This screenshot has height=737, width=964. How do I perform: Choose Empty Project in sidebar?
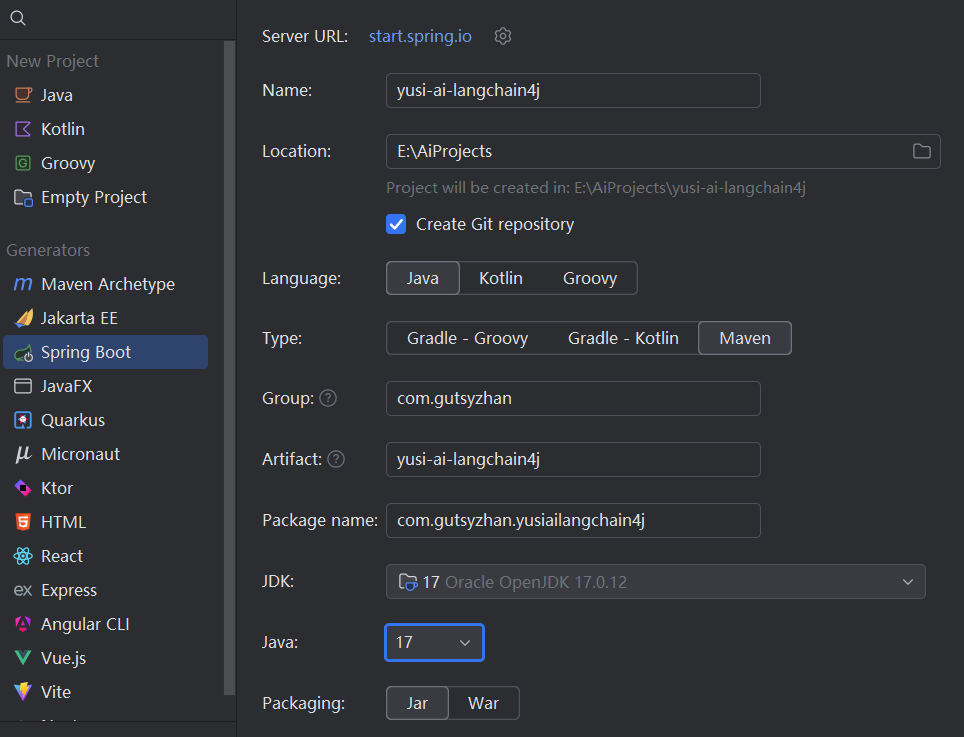click(93, 197)
